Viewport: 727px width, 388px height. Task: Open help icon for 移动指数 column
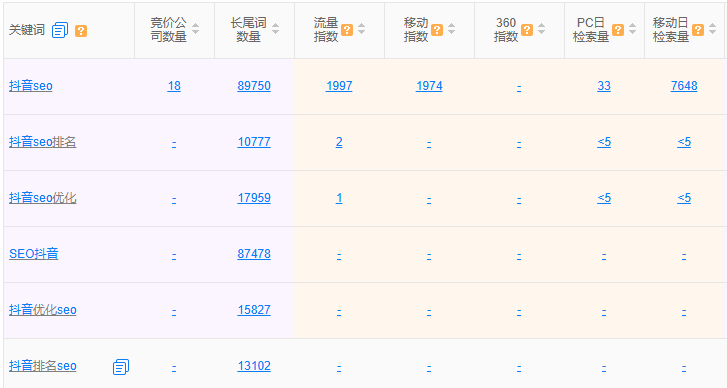[x=437, y=30]
